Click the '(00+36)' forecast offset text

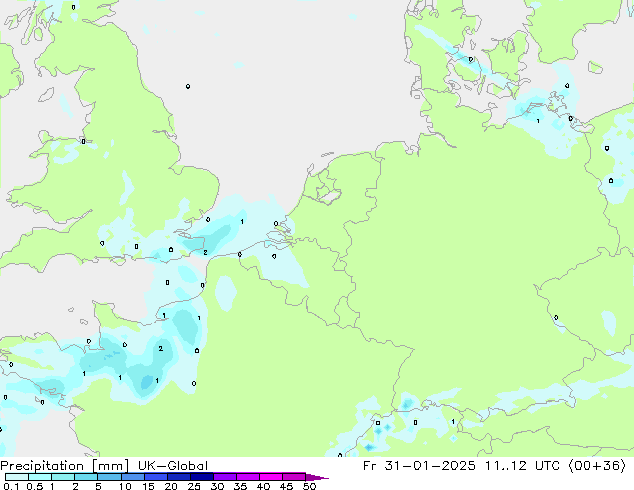click(x=597, y=466)
